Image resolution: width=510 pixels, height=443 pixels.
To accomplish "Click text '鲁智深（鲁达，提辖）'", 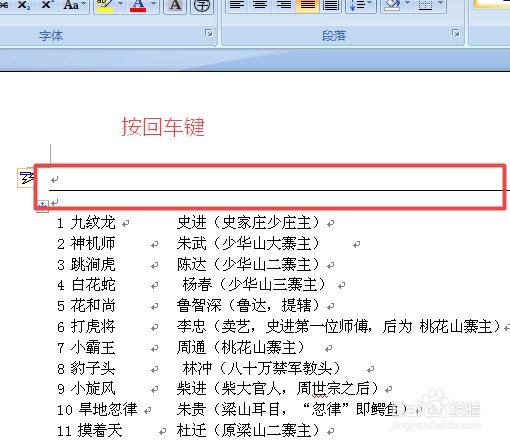I will tap(248, 306).
